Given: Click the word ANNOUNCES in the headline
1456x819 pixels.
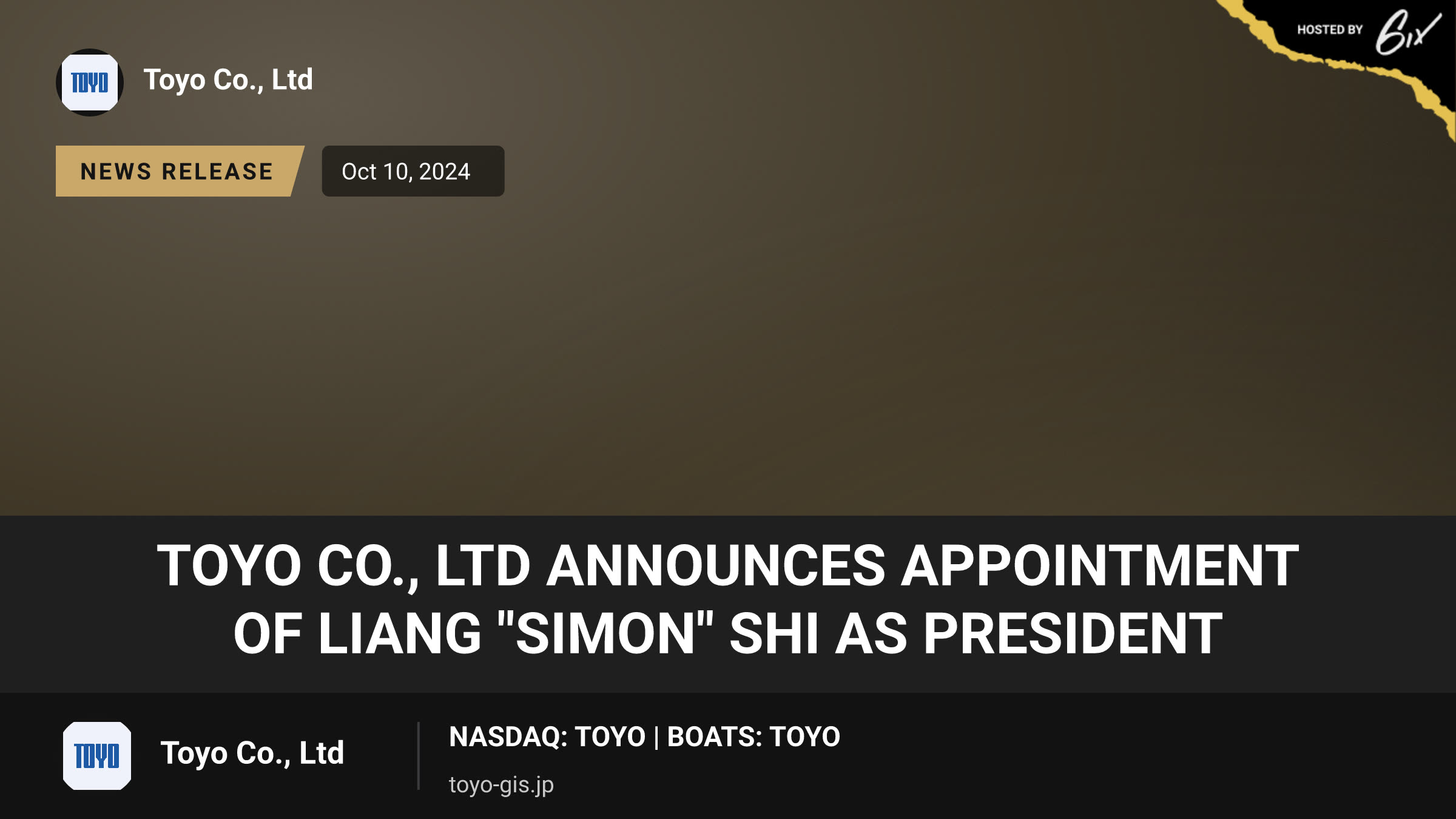Looking at the screenshot, I should (x=716, y=565).
